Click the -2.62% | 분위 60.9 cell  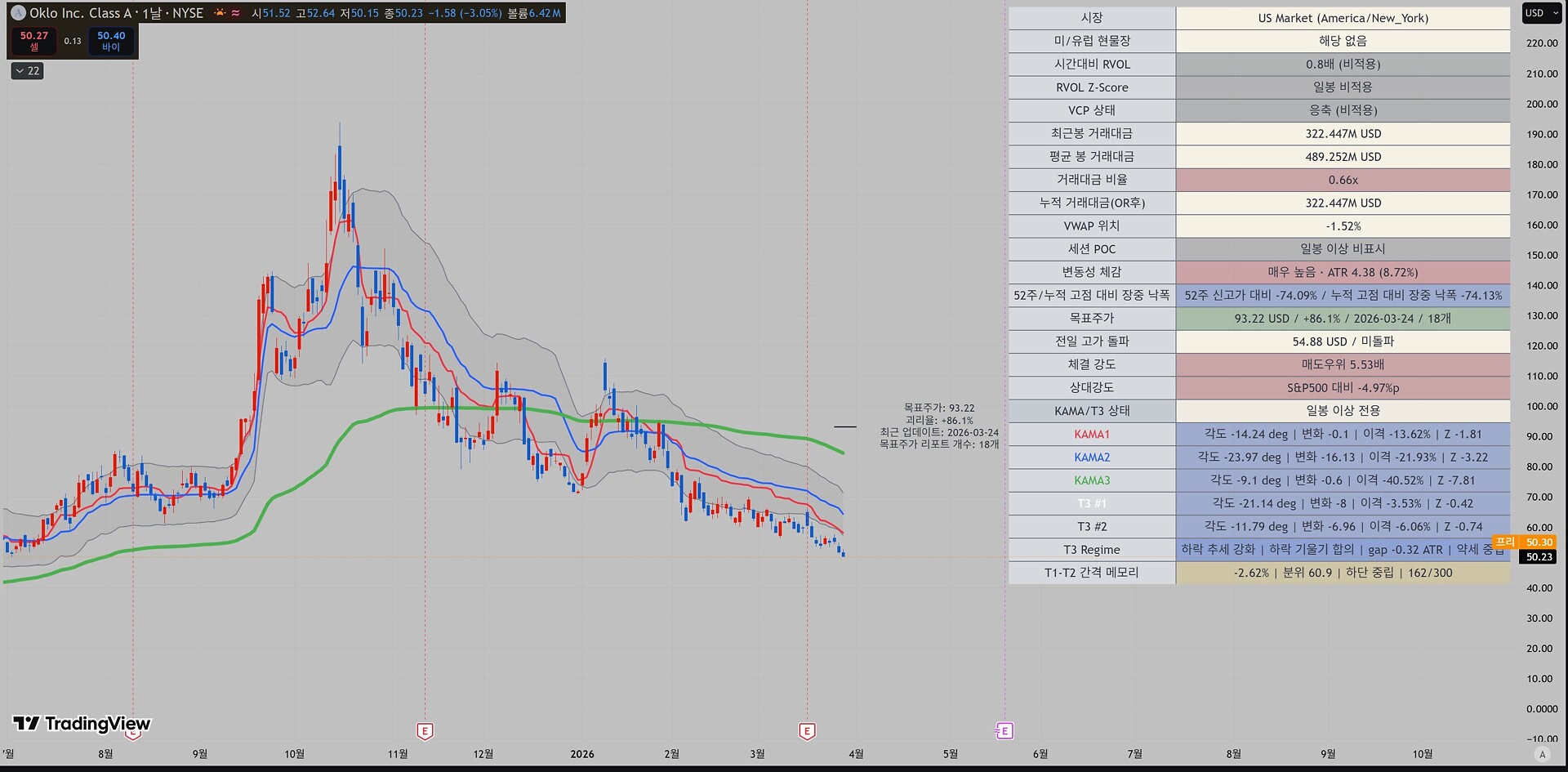1343,573
